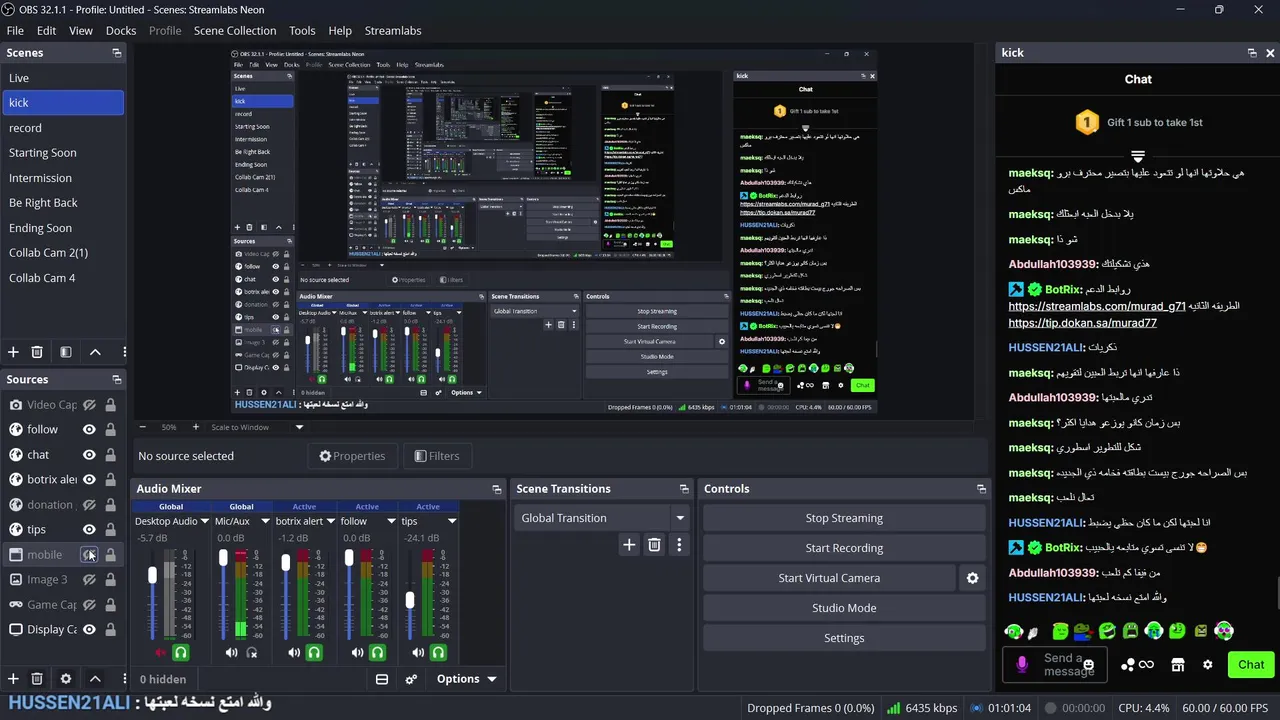Show the donation source
Image resolution: width=1280 pixels, height=720 pixels.
tap(89, 505)
